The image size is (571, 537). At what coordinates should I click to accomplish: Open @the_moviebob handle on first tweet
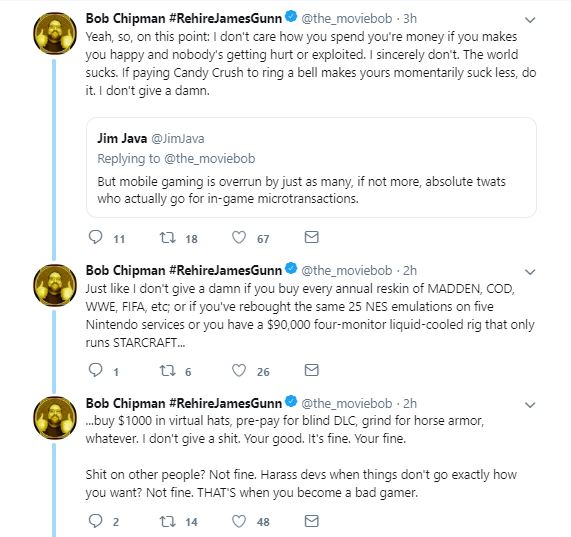point(347,19)
